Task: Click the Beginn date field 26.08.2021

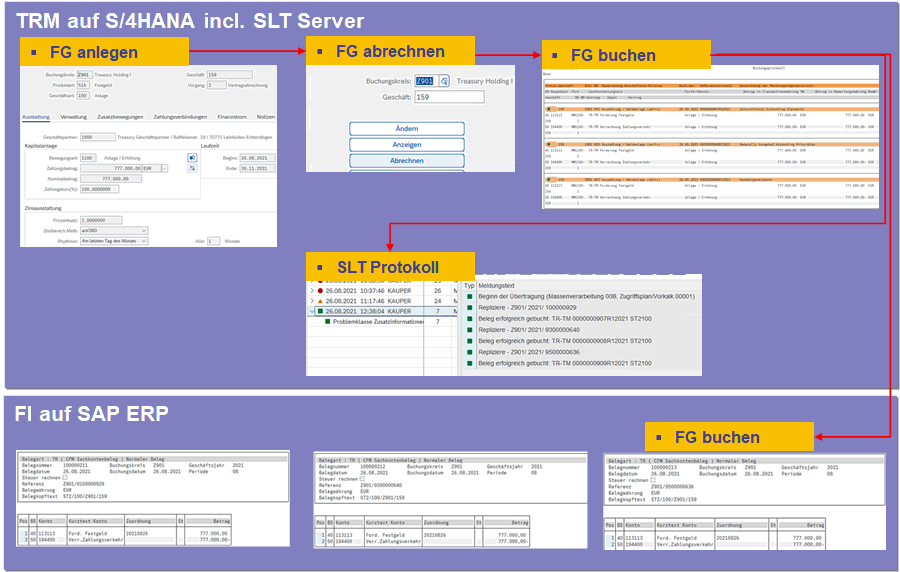Action: pos(257,158)
